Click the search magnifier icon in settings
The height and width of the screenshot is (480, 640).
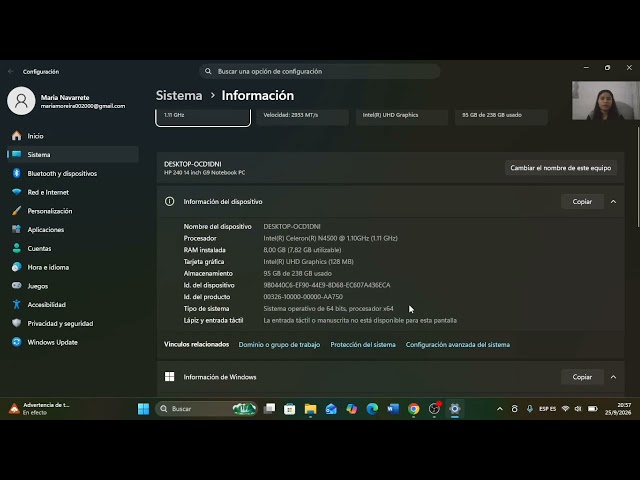tap(208, 71)
